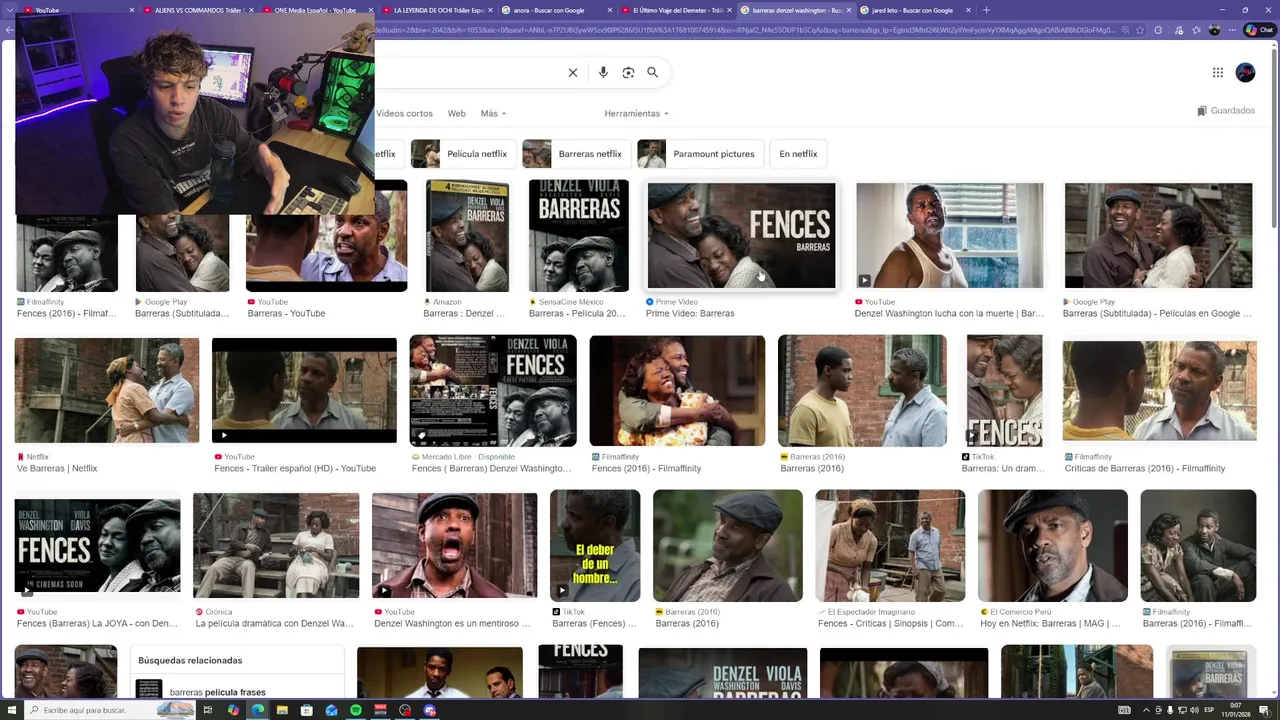Switch to ONE Media Español YouTube tab

click(315, 10)
